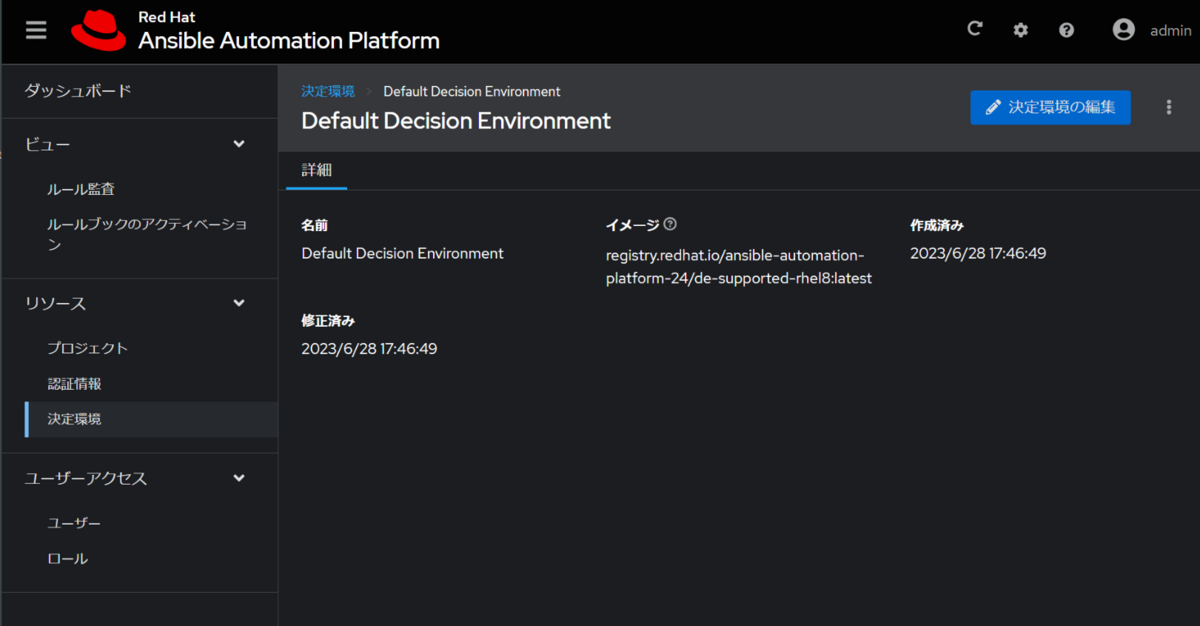
Task: Click the Red Hat logo
Action: [x=97, y=30]
